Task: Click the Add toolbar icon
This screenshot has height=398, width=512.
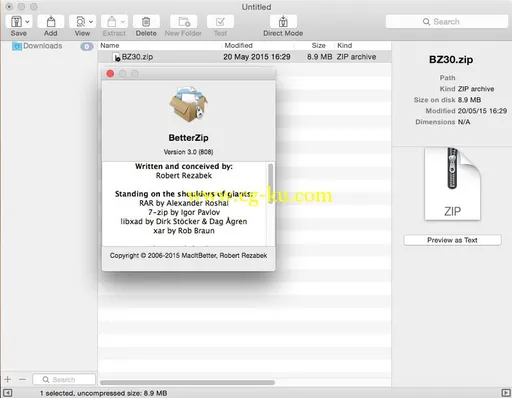Action: [x=51, y=22]
